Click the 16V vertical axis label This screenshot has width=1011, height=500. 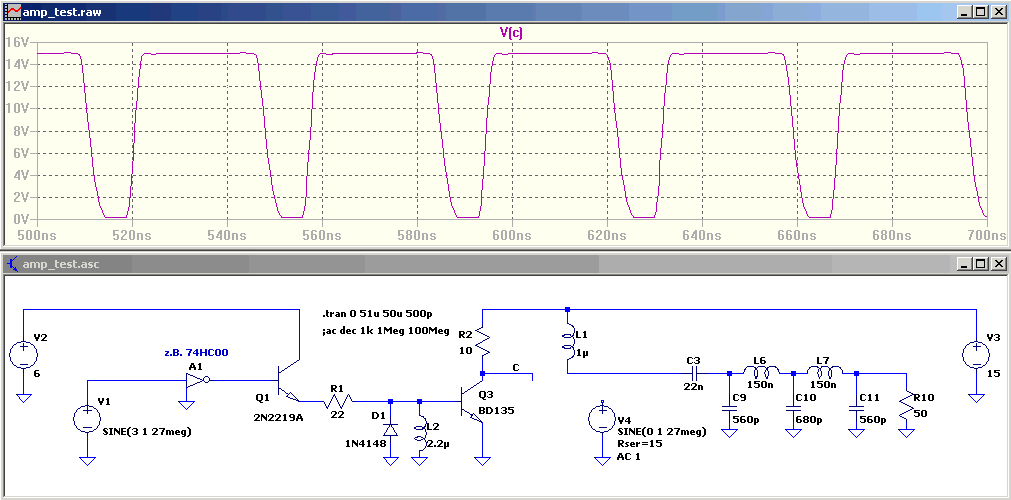click(x=17, y=42)
